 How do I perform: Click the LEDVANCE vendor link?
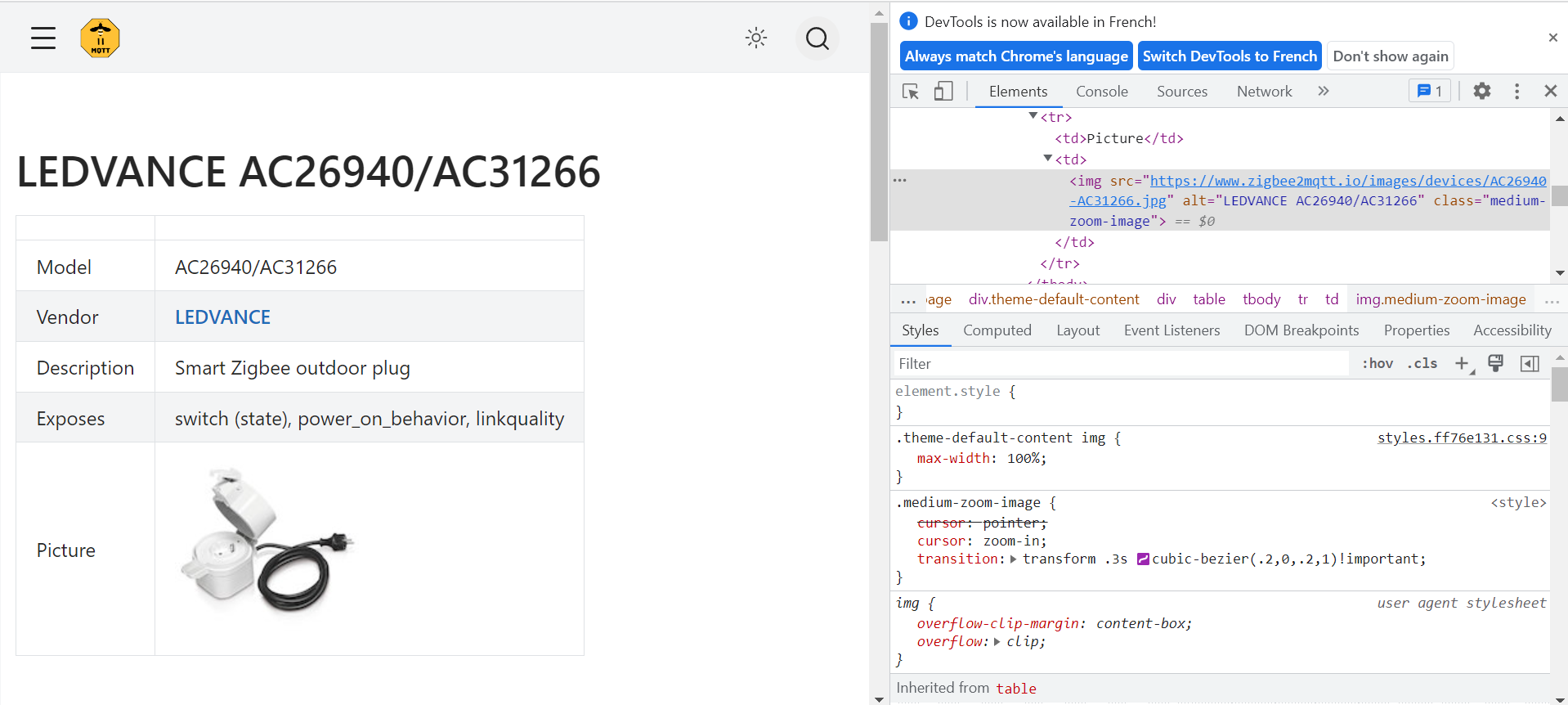pos(222,317)
